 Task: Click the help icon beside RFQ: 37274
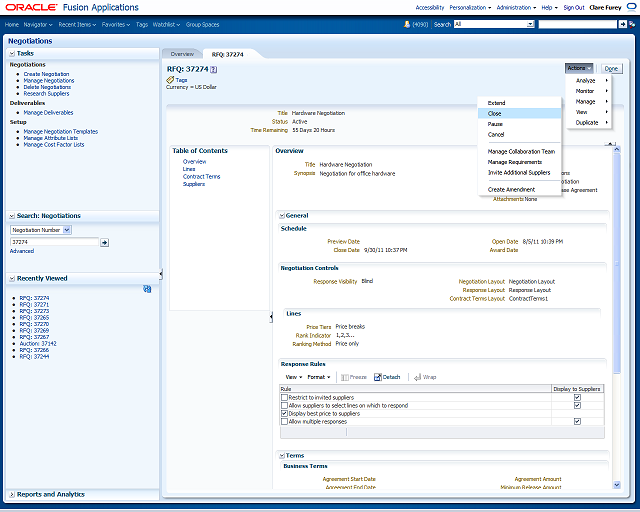point(213,69)
